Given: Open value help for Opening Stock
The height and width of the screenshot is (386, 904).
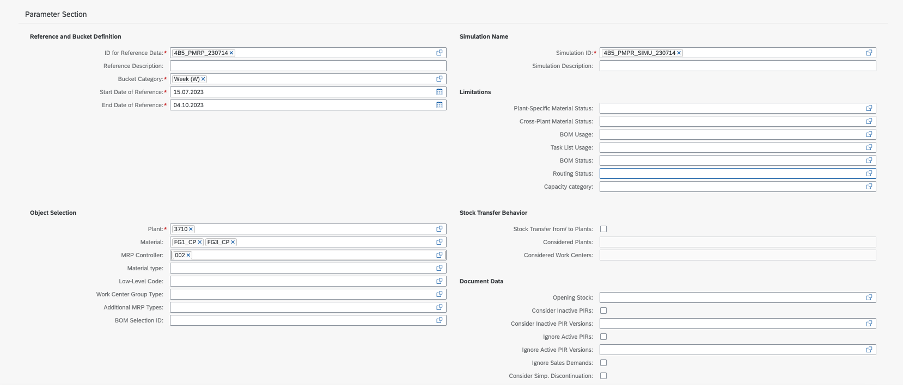Looking at the screenshot, I should click(x=869, y=297).
